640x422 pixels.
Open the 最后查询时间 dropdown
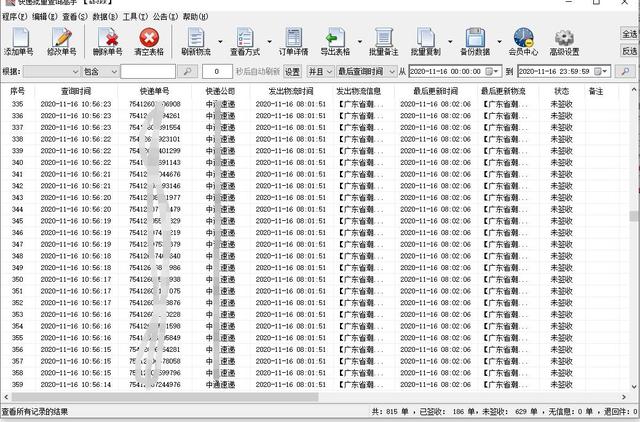(x=366, y=71)
